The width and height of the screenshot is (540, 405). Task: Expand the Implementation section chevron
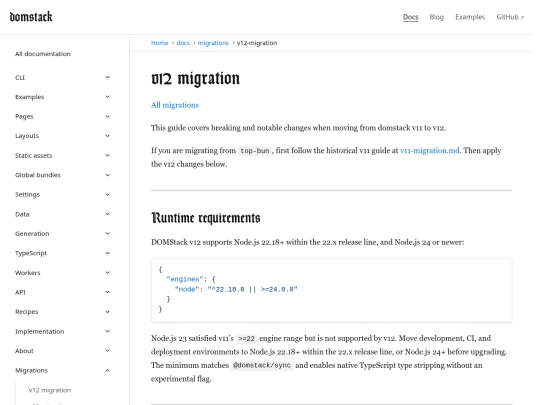pyautogui.click(x=107, y=331)
